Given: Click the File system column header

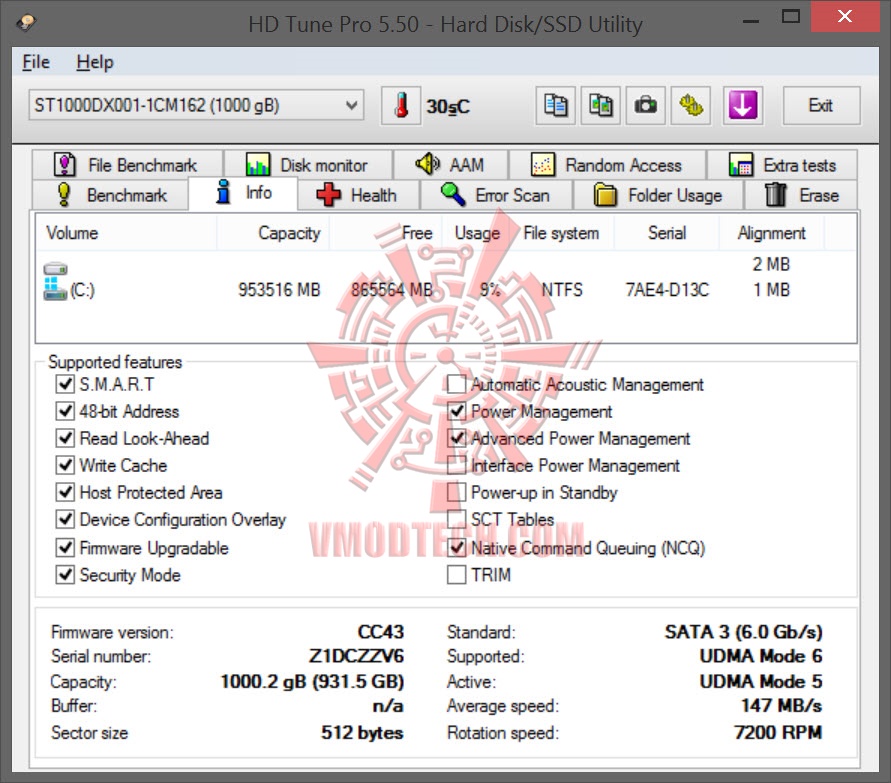Looking at the screenshot, I should coord(563,233).
